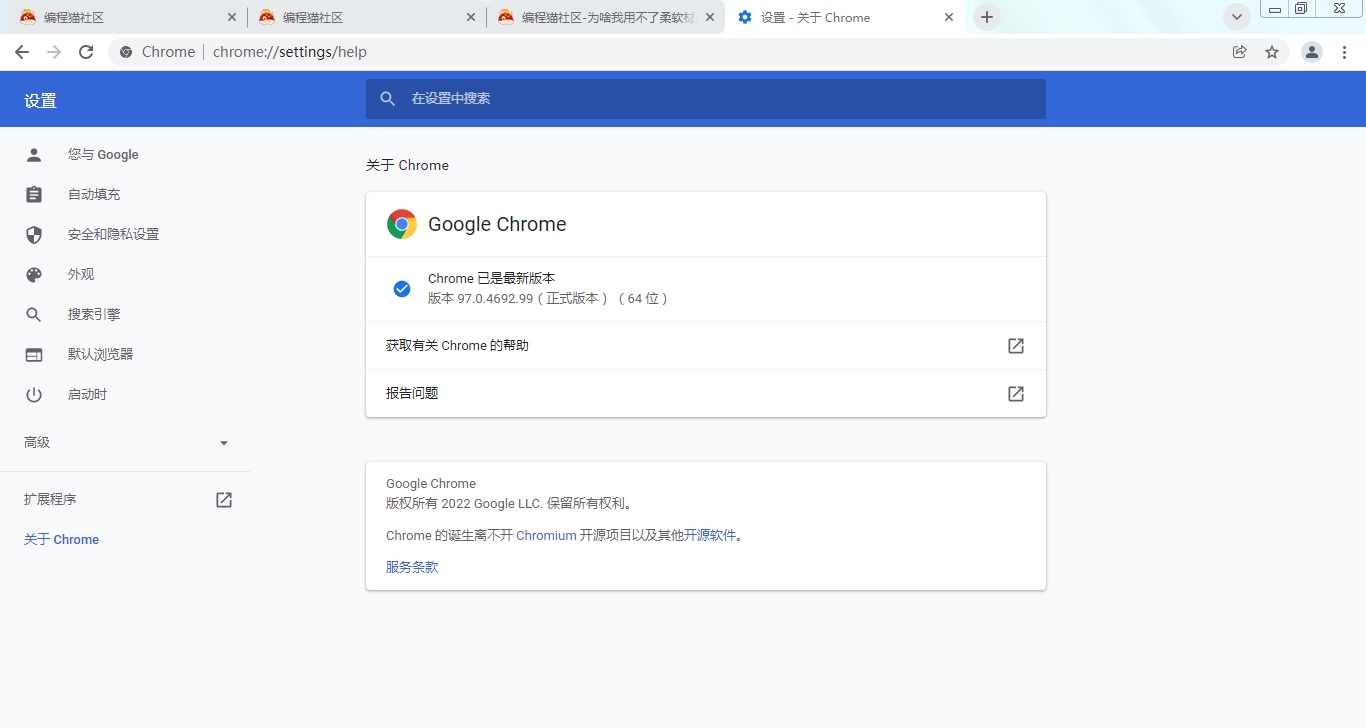Reload the current settings page
The image size is (1366, 728).
tap(86, 52)
